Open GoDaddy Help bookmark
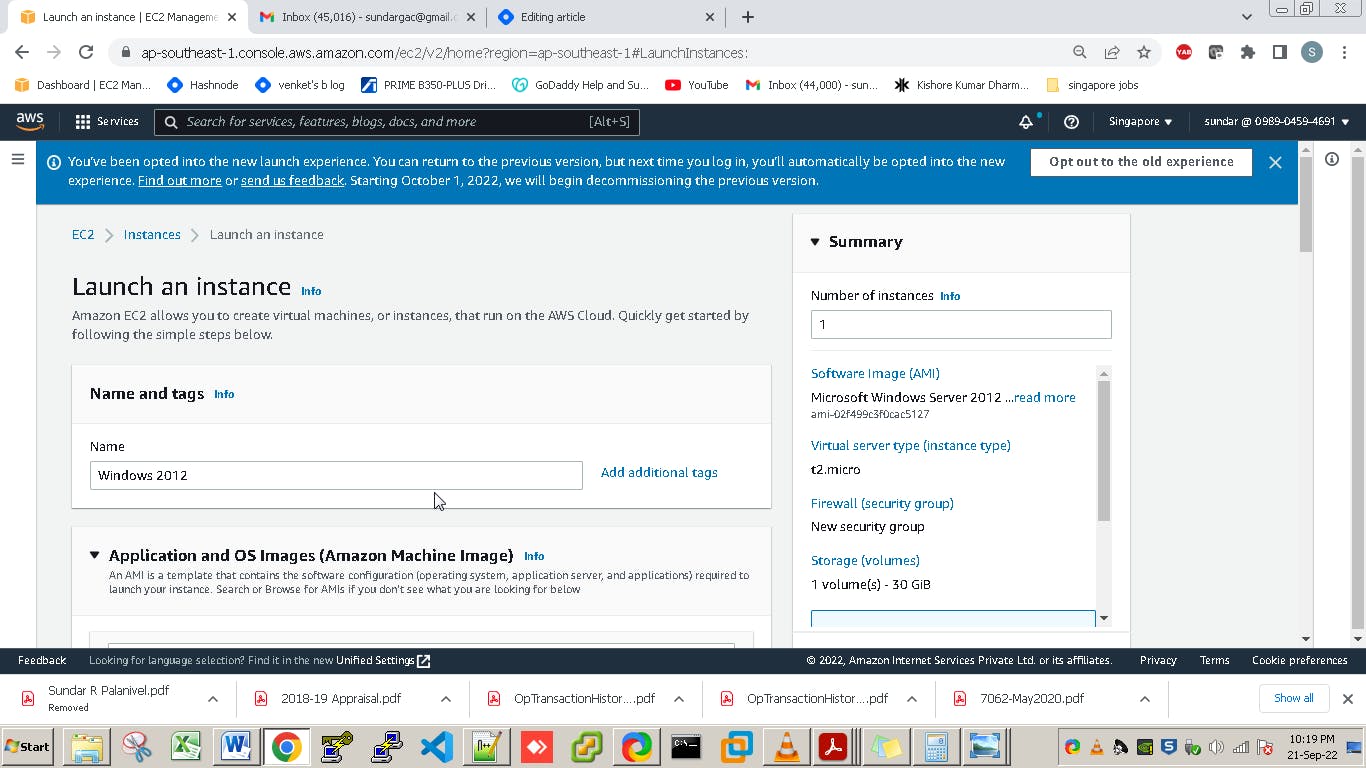The width and height of the screenshot is (1366, 768). coord(581,85)
